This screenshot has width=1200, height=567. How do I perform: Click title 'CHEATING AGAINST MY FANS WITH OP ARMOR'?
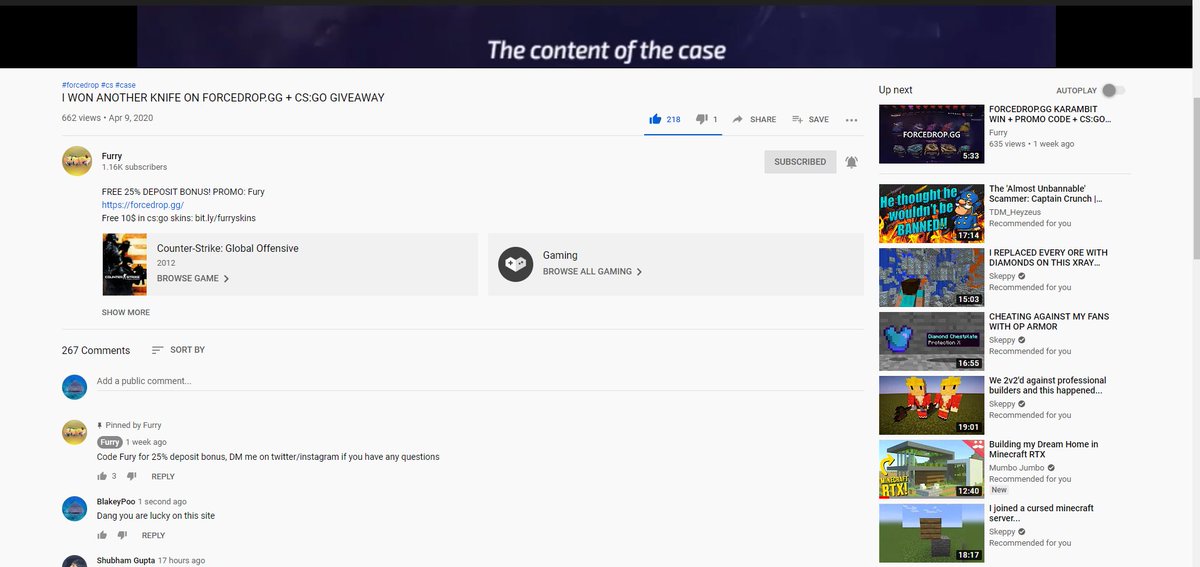click(1049, 321)
